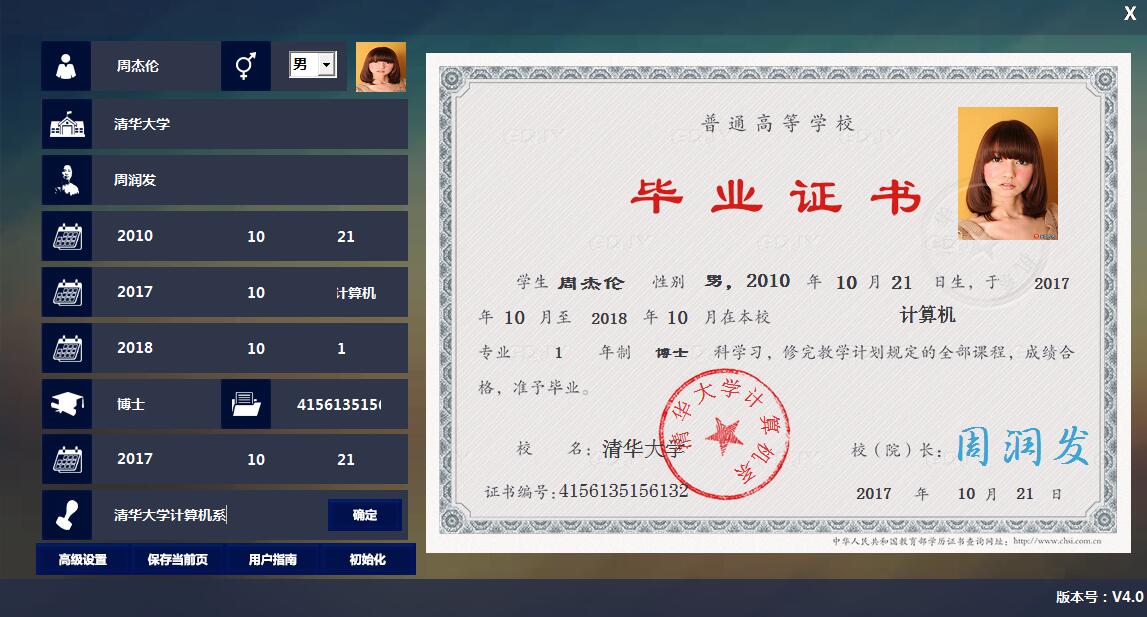Click the portrait photo on the certificate
The width and height of the screenshot is (1147, 617).
[1008, 173]
